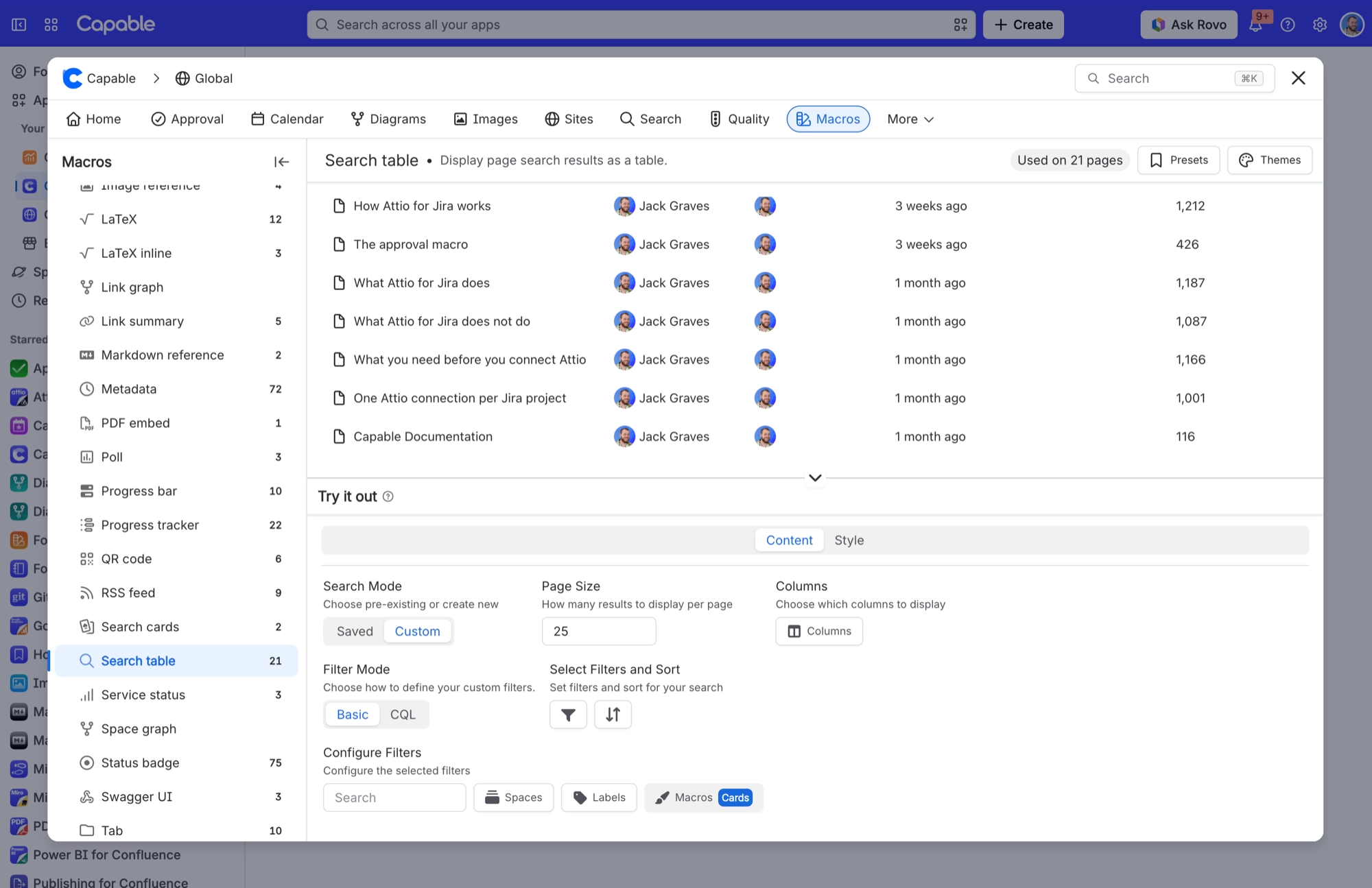1372x888 pixels.
Task: Click the Page Size input field
Action: 599,632
